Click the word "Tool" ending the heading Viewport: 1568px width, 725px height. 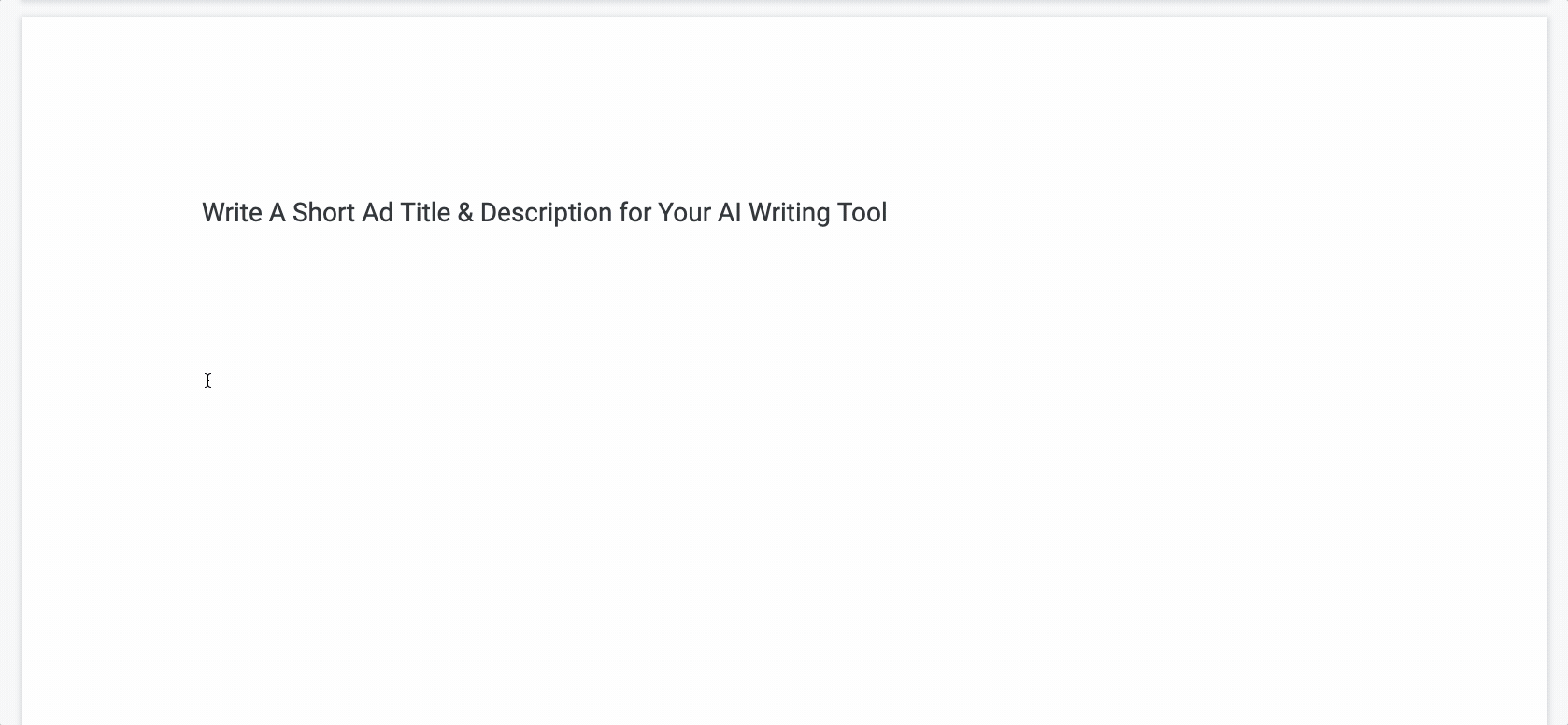(x=862, y=213)
